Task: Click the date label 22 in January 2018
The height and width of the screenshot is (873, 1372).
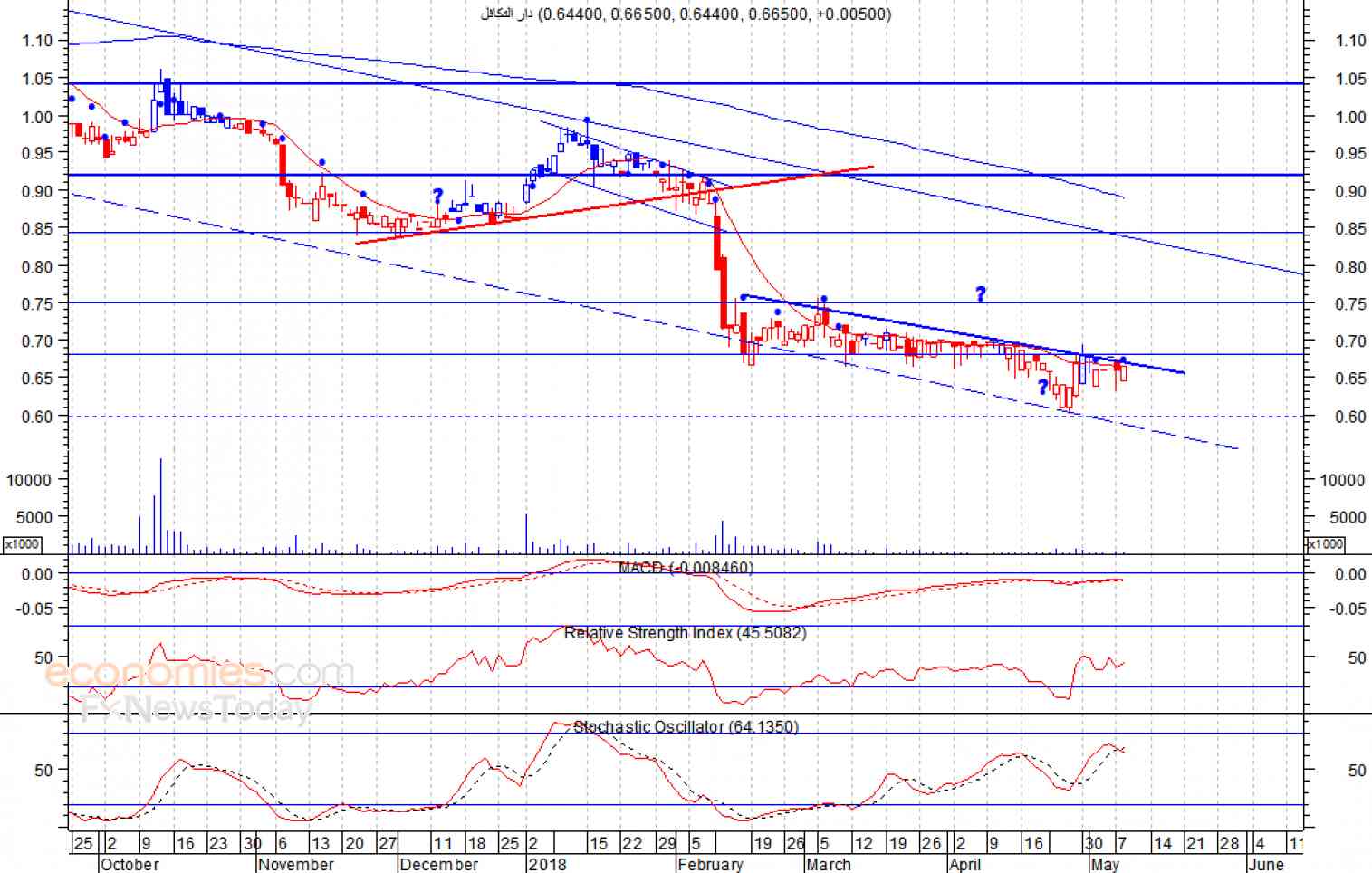Action: point(632,843)
